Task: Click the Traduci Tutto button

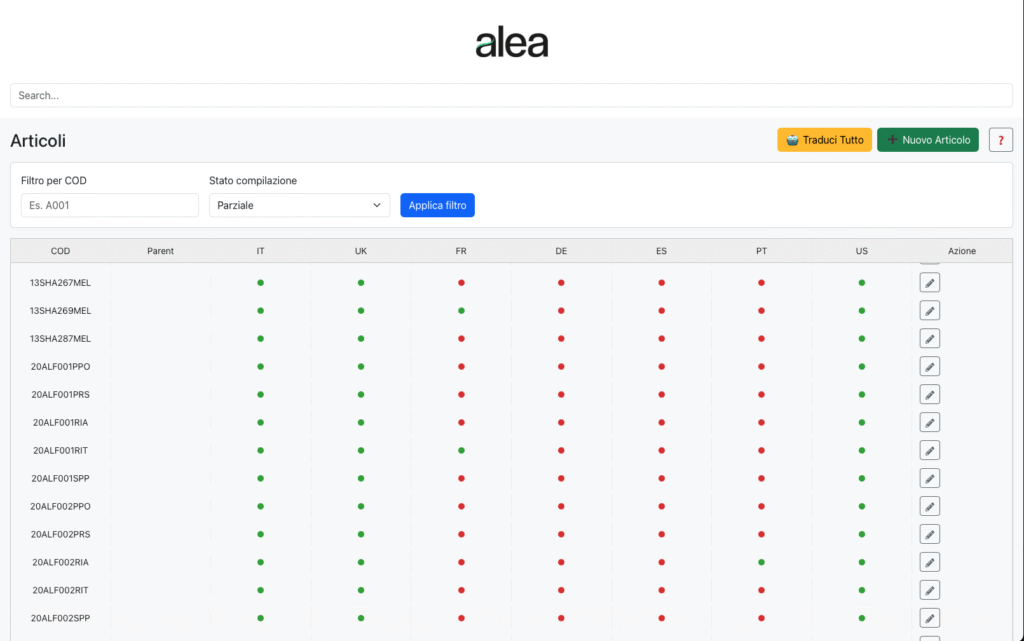Action: click(824, 140)
